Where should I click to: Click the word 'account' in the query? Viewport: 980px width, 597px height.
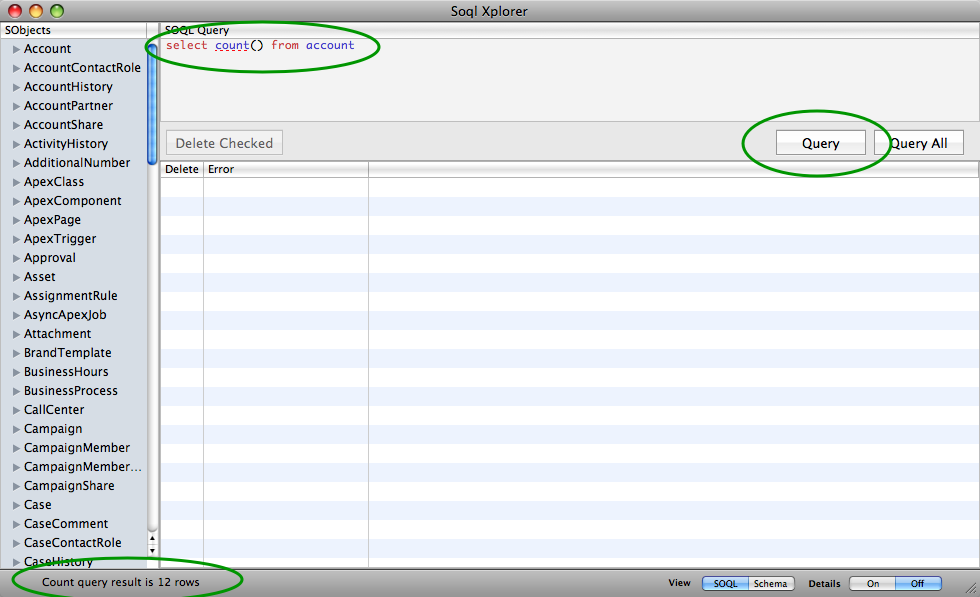(330, 45)
